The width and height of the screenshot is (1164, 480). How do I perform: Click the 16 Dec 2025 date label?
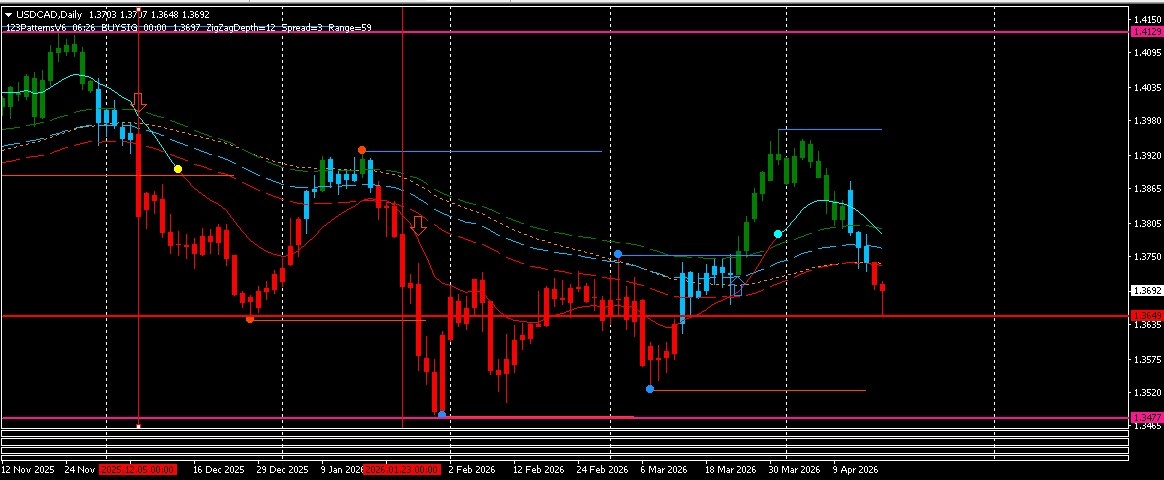219,470
